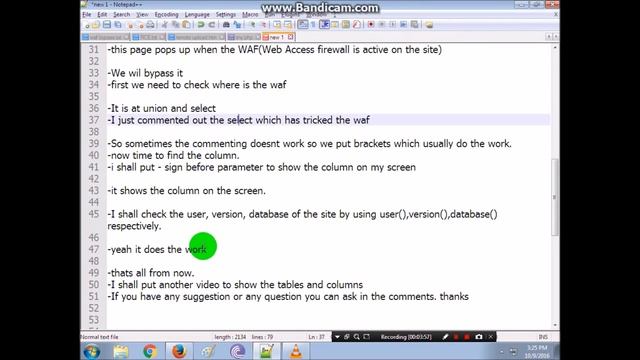
Task: Open VLC media player from the taskbar
Action: tap(296, 351)
